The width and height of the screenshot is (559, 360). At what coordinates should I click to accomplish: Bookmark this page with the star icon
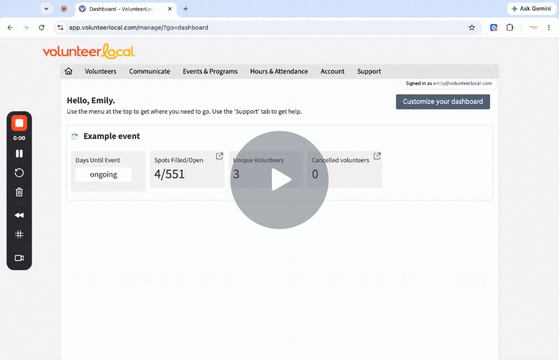(x=472, y=27)
